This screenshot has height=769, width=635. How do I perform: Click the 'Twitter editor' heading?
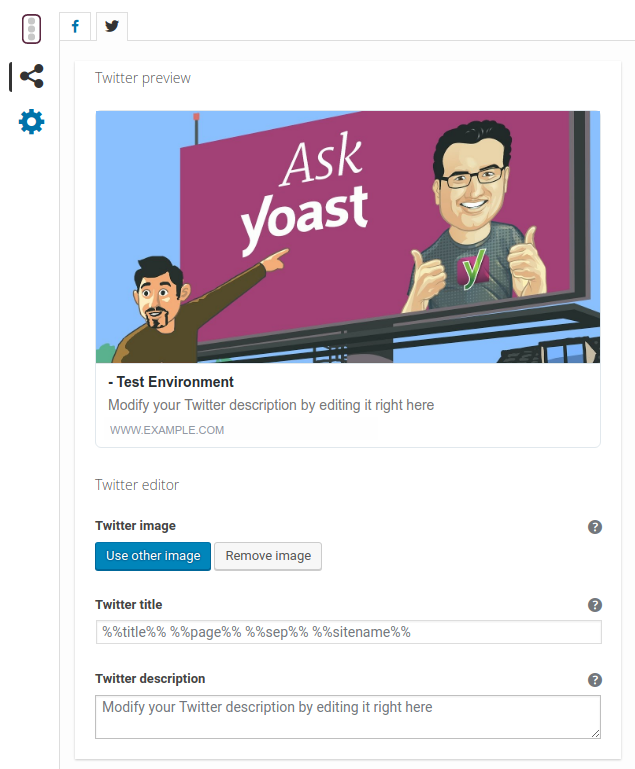137,485
